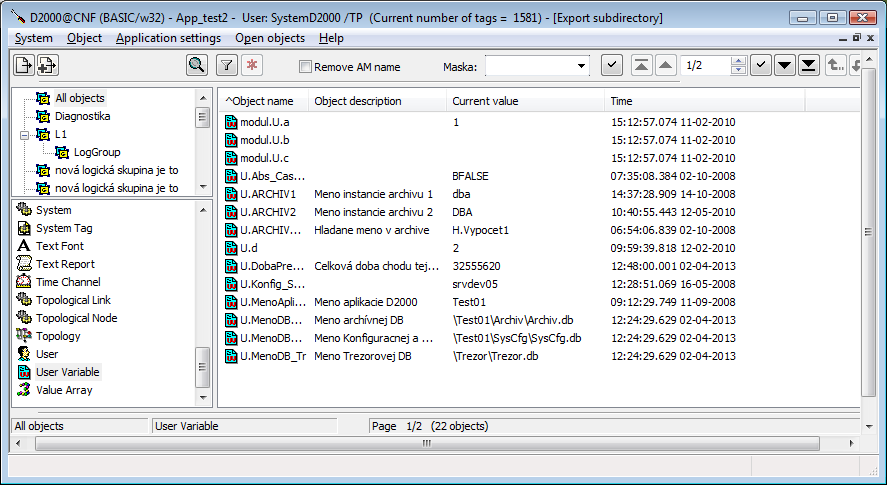
Task: Click the horizontal scrollbar at the bottom
Action: [428, 442]
